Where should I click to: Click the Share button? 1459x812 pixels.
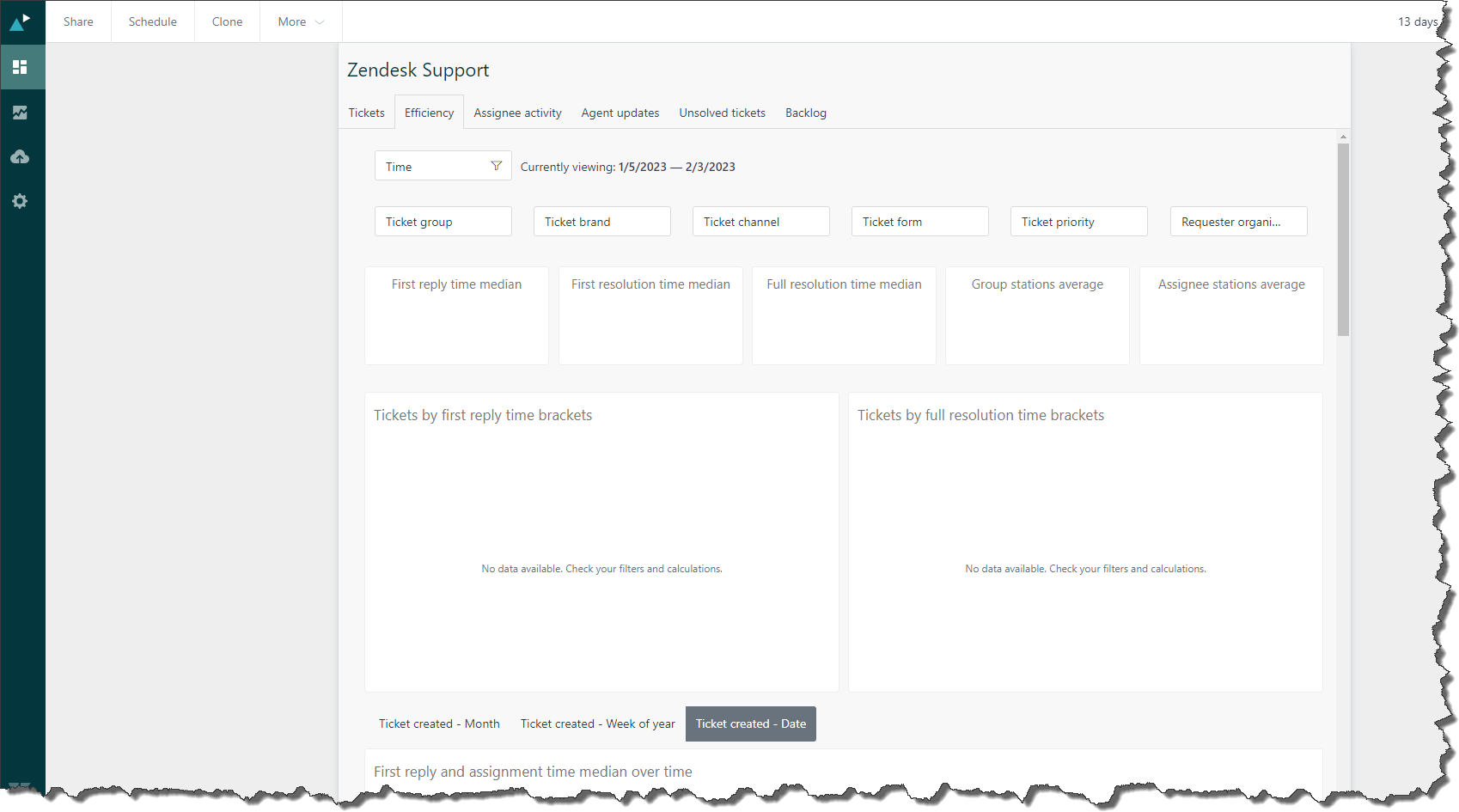(x=78, y=21)
